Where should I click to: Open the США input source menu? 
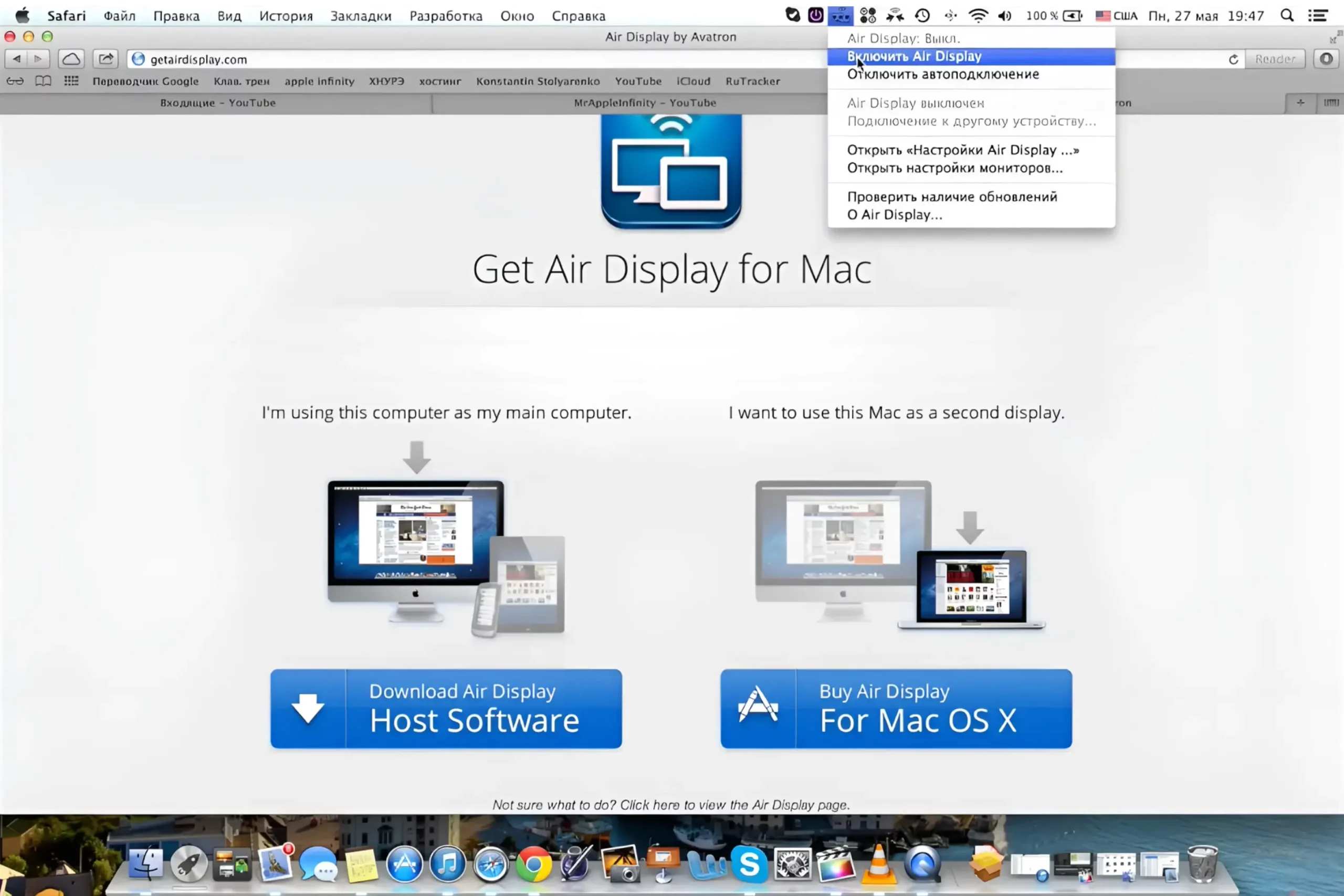pyautogui.click(x=1117, y=15)
